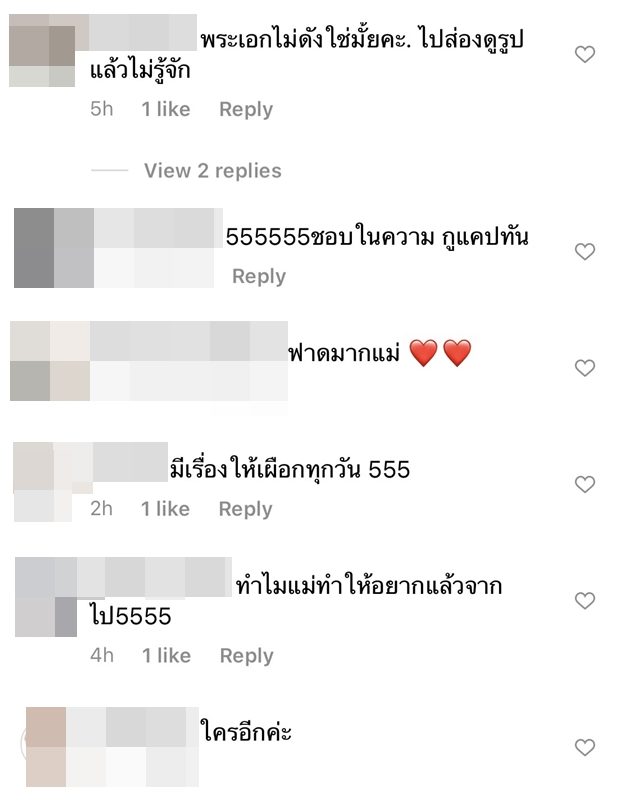This screenshot has width=632, height=800.
Task: Open avatar of the ใครอีกค่ะ commenter
Action: (46, 747)
